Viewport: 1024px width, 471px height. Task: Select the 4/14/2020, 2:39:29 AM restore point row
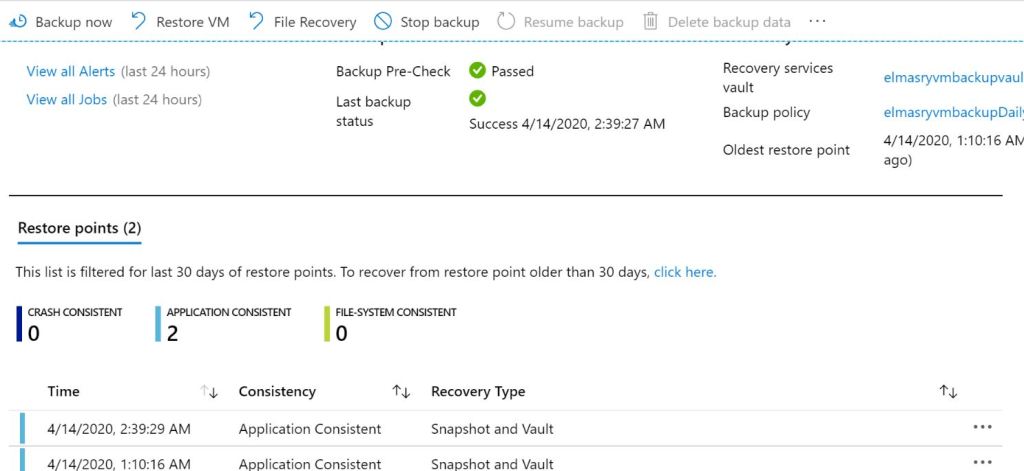pyautogui.click(x=119, y=429)
